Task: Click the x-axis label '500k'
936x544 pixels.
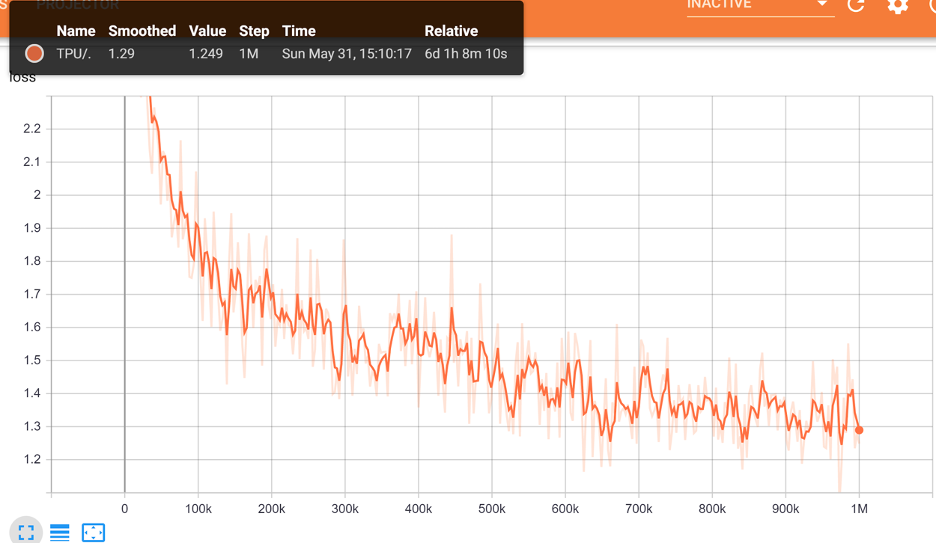Action: (x=492, y=509)
